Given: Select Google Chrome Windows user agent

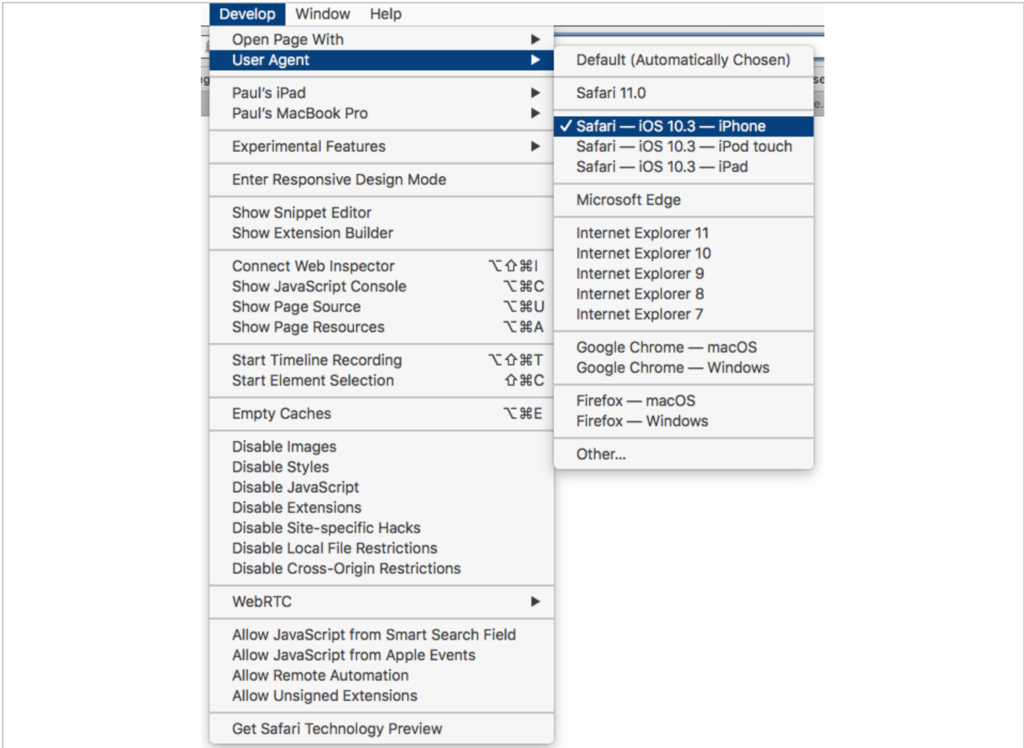Looking at the screenshot, I should [684, 368].
